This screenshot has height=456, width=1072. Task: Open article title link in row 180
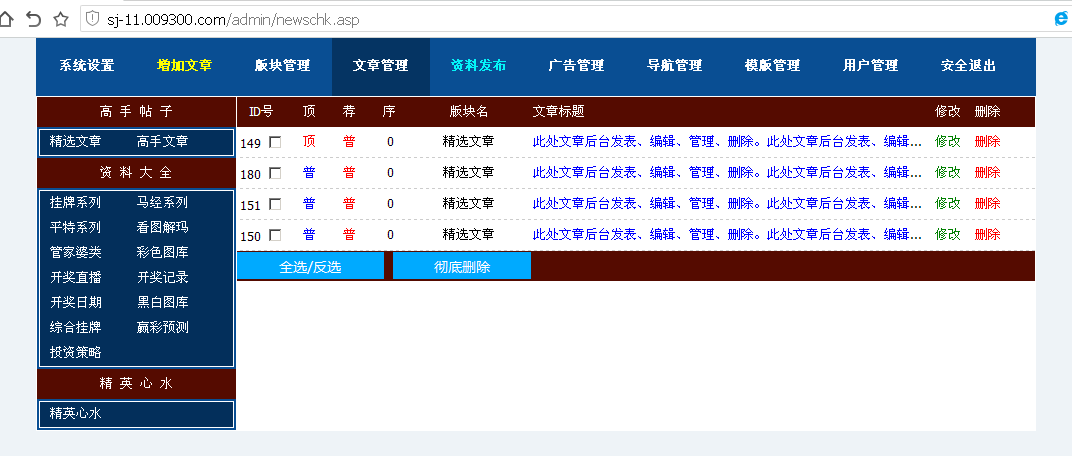(x=727, y=172)
